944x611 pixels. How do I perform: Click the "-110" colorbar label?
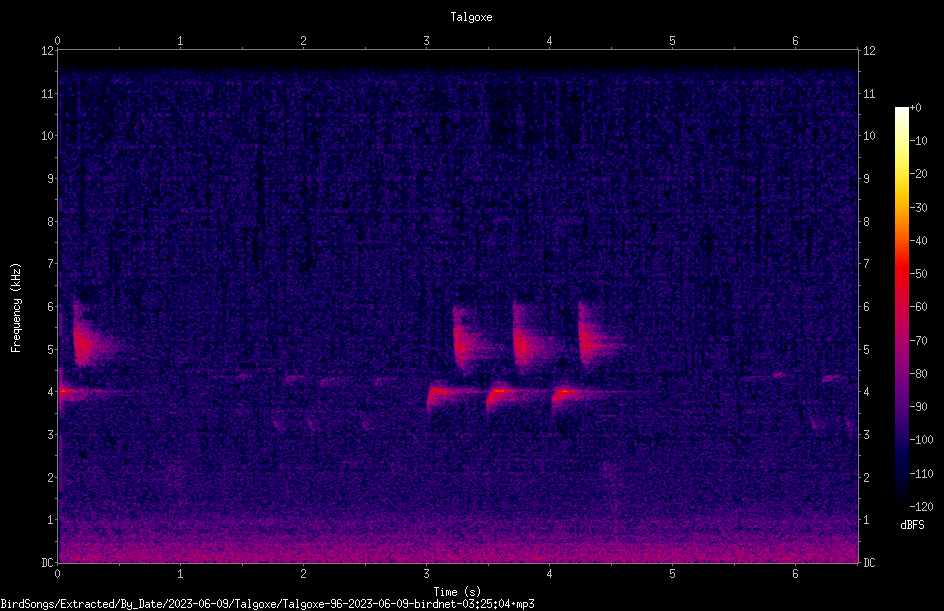(x=921, y=474)
